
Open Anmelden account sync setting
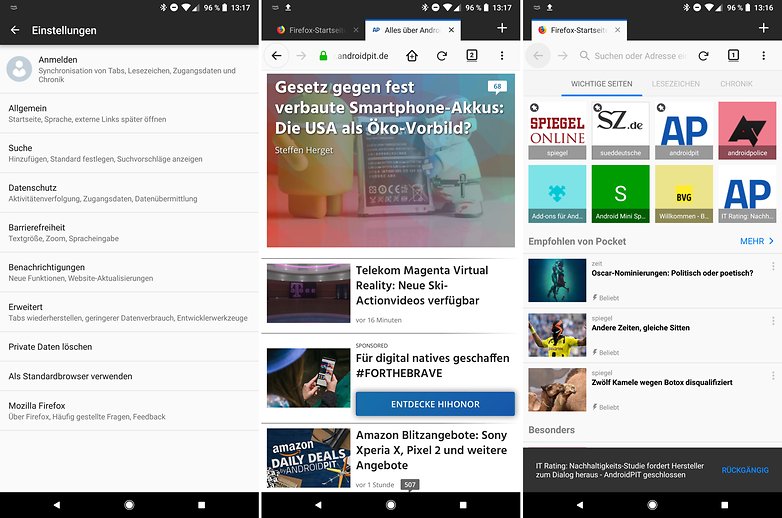tap(129, 69)
